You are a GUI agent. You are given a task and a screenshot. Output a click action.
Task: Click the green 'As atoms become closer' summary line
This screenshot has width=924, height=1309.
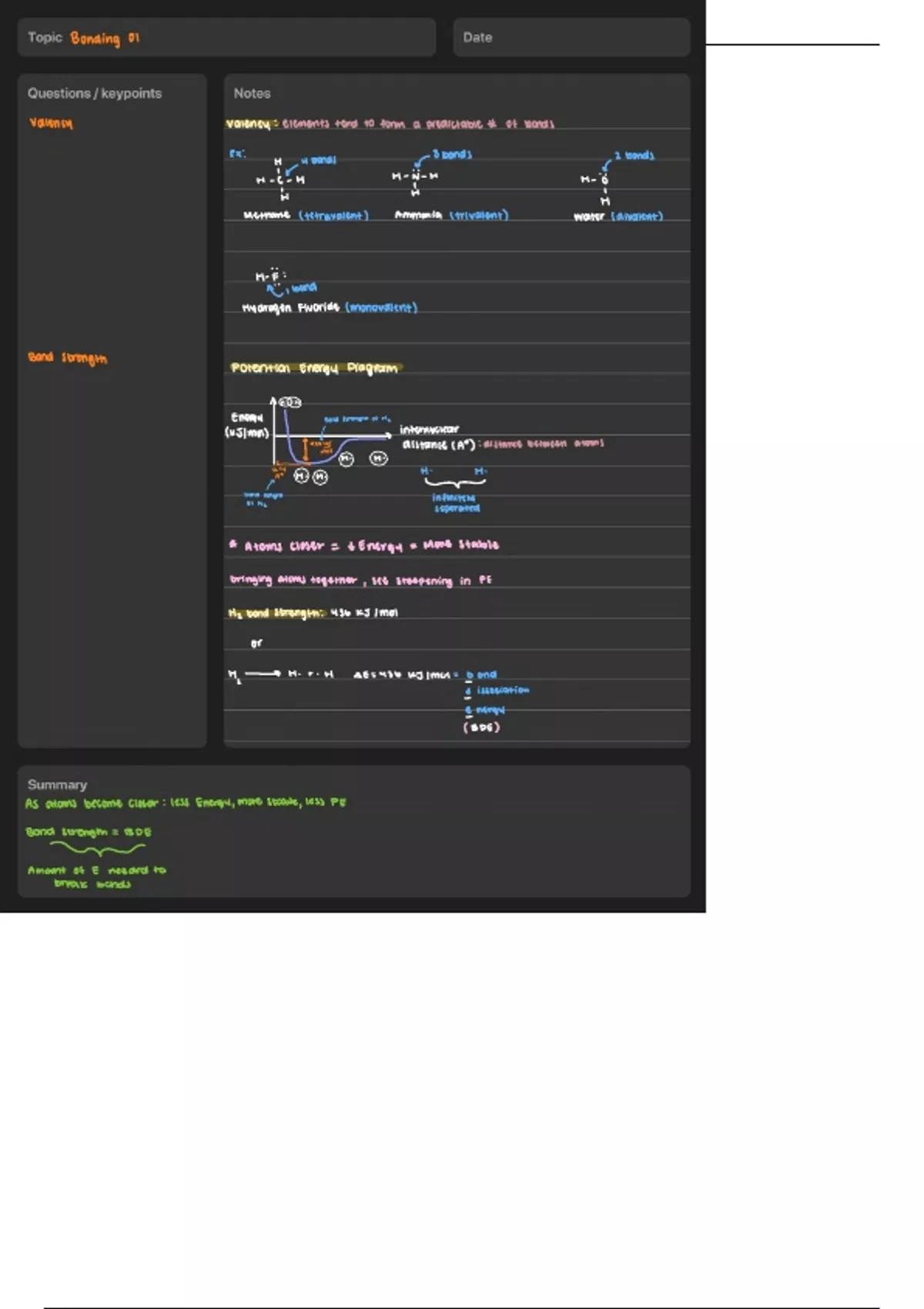pyautogui.click(x=186, y=803)
